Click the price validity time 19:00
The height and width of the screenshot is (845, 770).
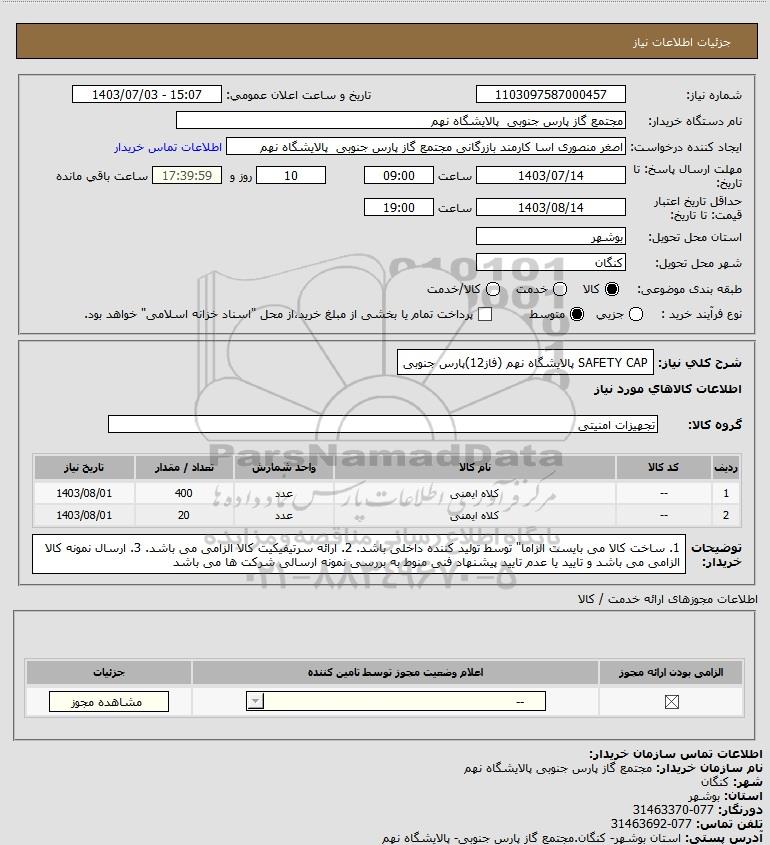(x=399, y=207)
